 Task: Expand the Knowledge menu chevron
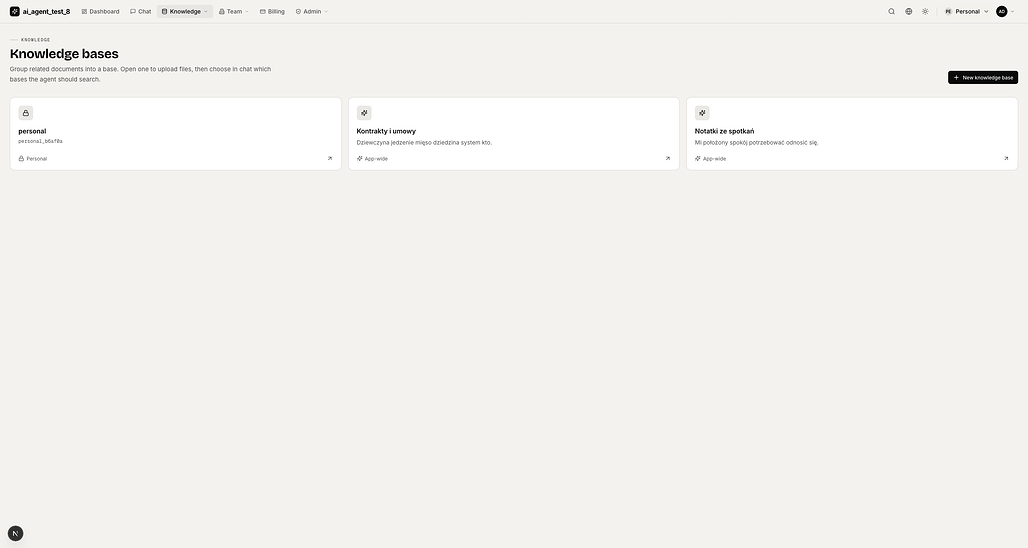click(206, 11)
